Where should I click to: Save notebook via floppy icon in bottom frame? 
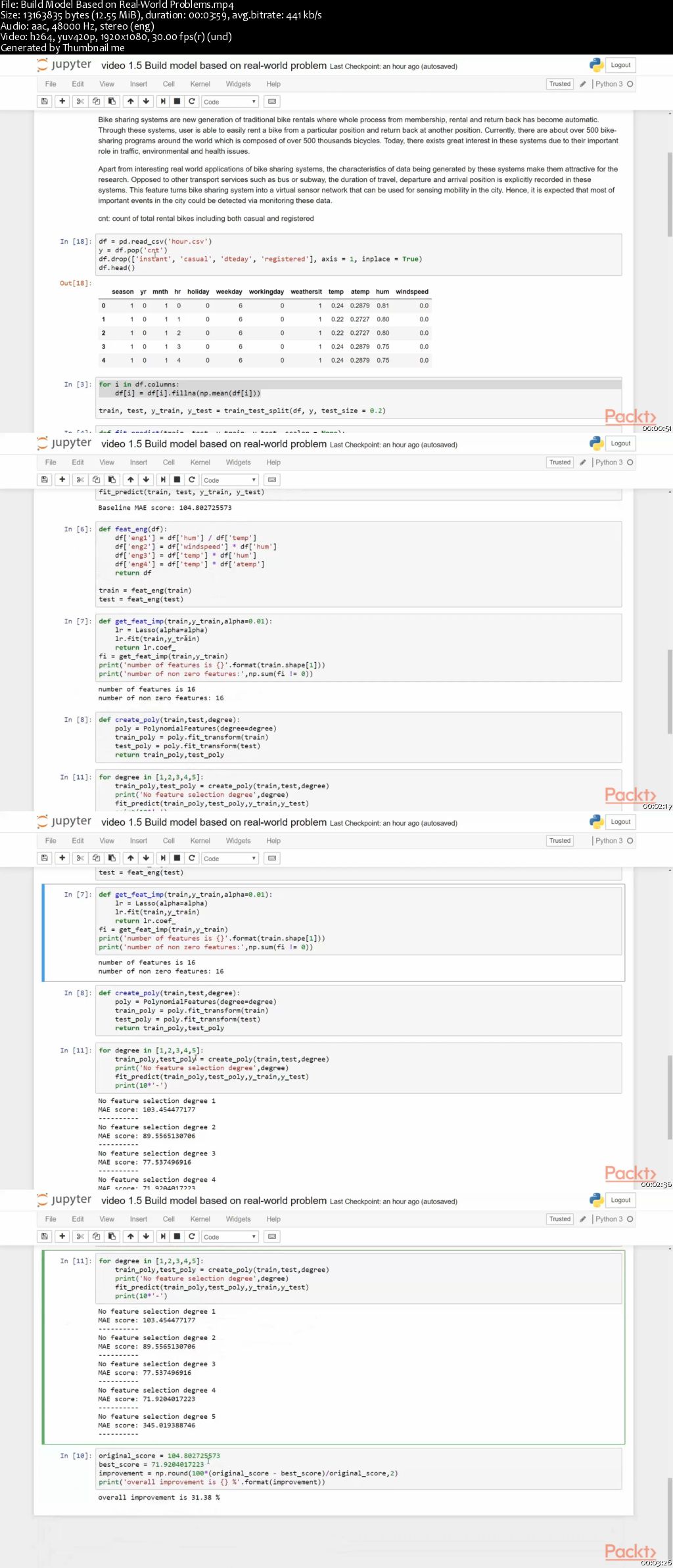pos(44,1236)
